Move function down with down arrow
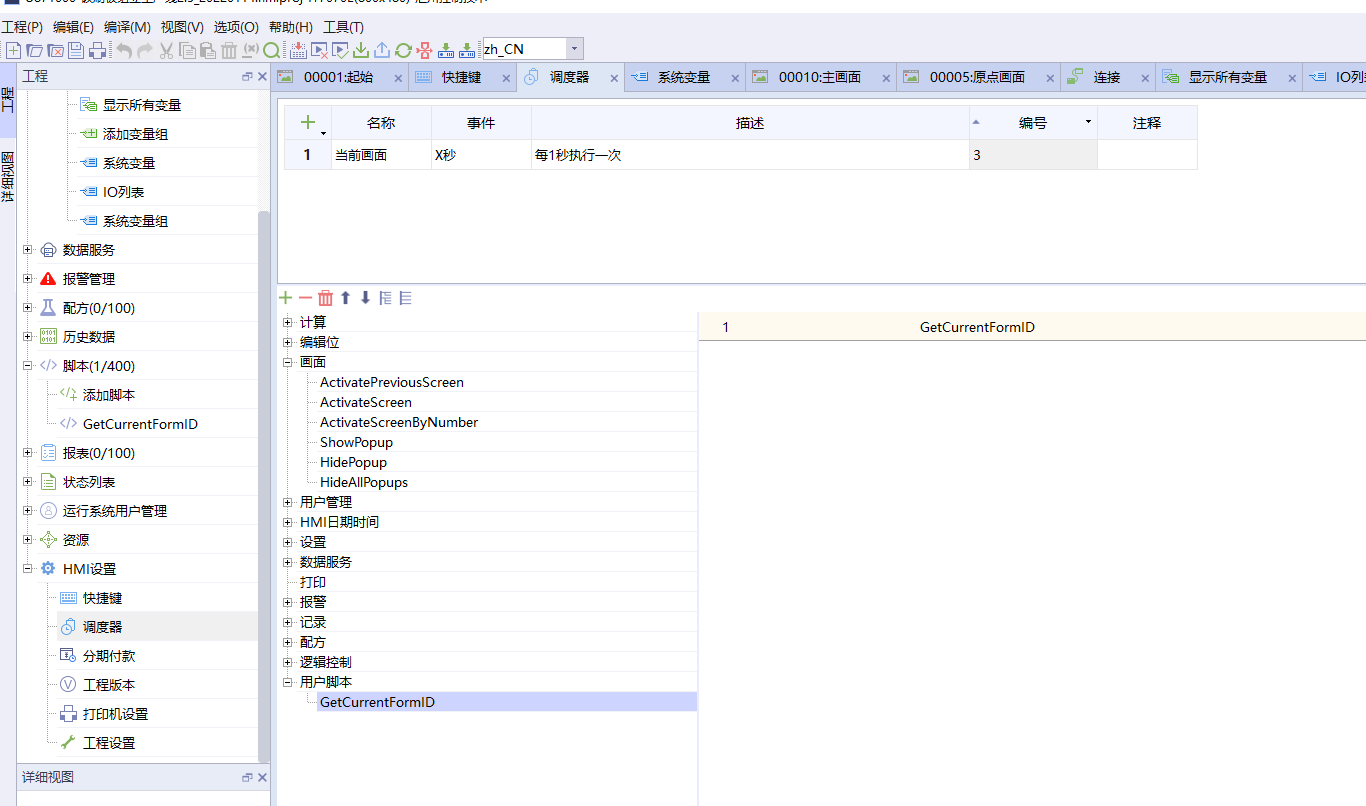The width and height of the screenshot is (1366, 806). pyautogui.click(x=365, y=298)
